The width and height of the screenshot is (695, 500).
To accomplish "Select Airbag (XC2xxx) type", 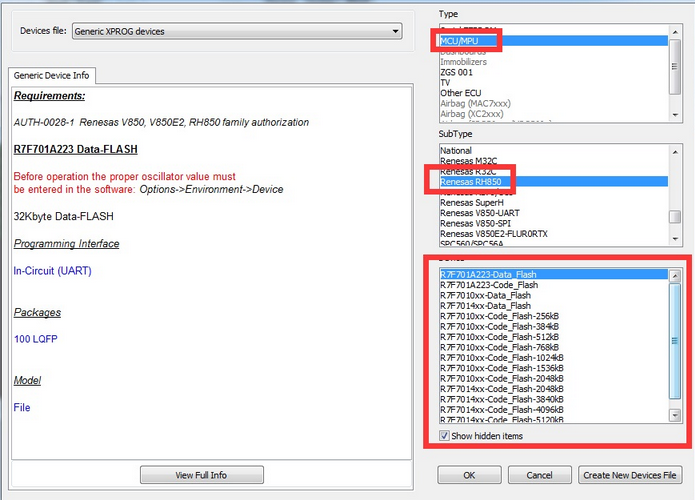I will [x=554, y=113].
